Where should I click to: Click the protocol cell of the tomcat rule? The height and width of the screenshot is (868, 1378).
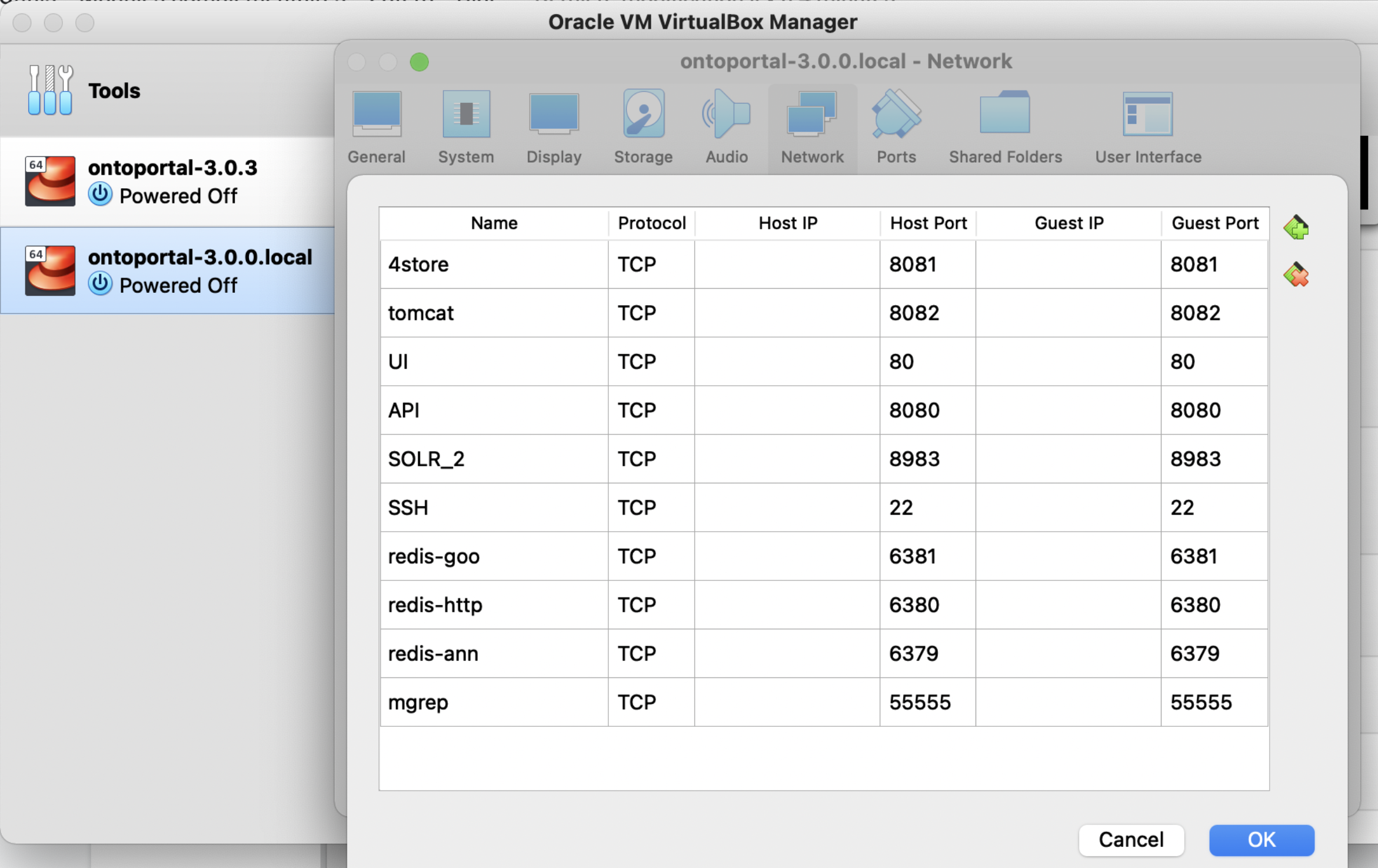[651, 313]
